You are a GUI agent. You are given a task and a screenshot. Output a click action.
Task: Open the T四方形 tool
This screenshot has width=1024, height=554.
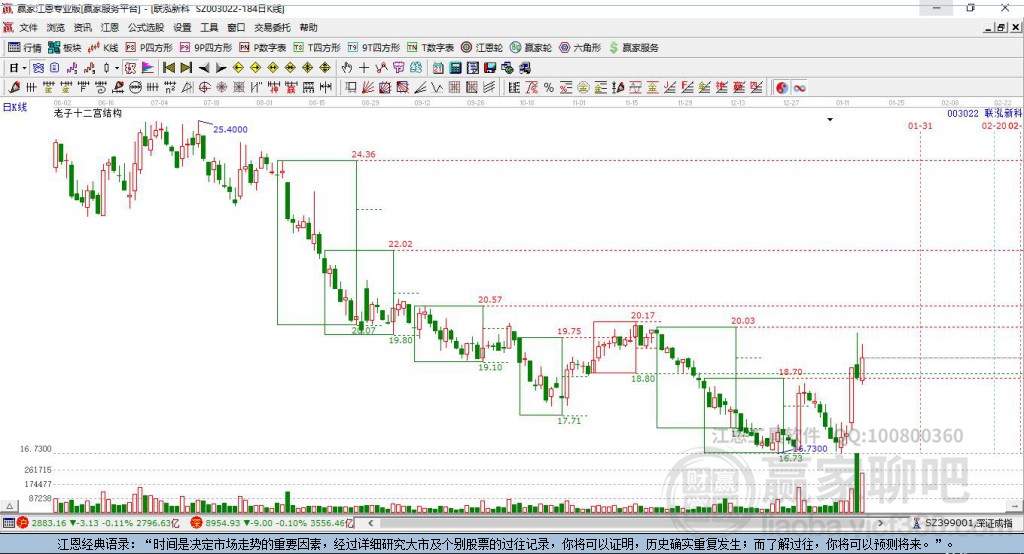click(x=317, y=48)
